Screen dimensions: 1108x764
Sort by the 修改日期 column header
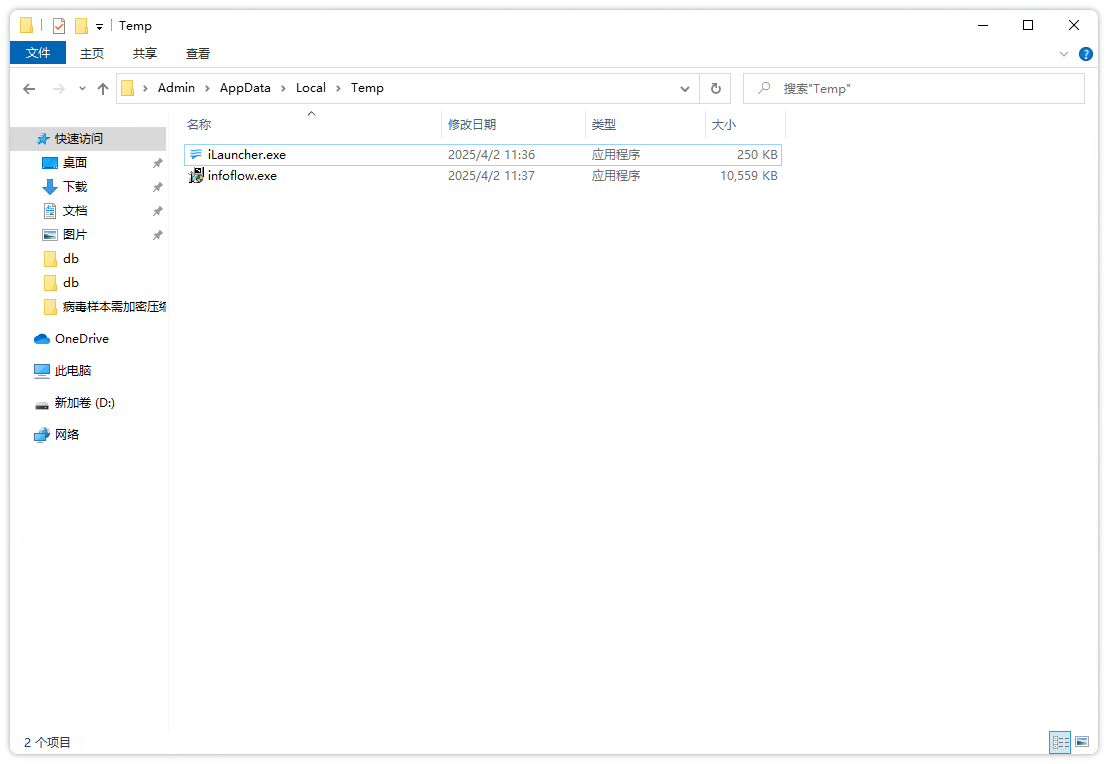(x=472, y=125)
